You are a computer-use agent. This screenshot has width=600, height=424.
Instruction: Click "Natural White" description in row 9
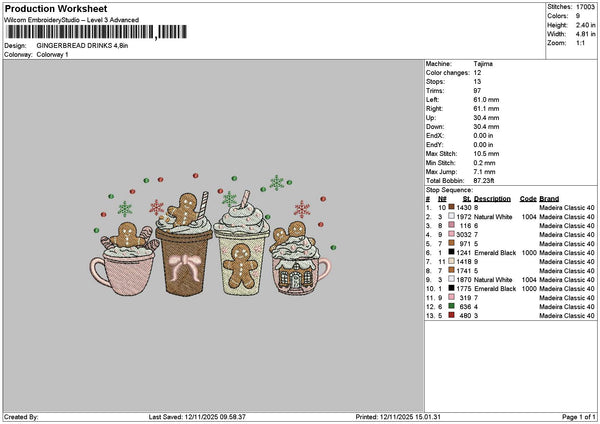point(493,280)
